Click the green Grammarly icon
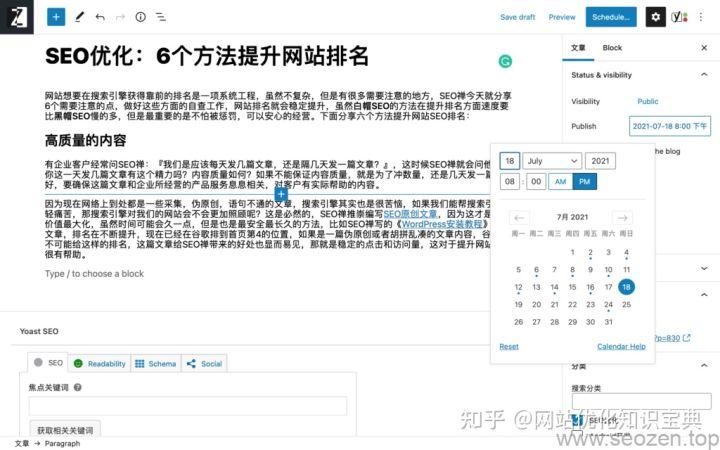 (x=505, y=61)
